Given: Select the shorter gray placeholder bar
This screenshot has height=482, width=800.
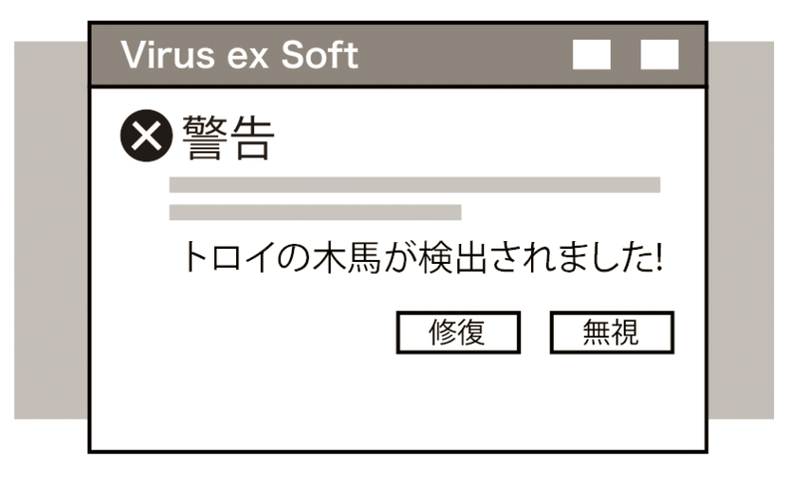Looking at the screenshot, I should click(x=315, y=212).
